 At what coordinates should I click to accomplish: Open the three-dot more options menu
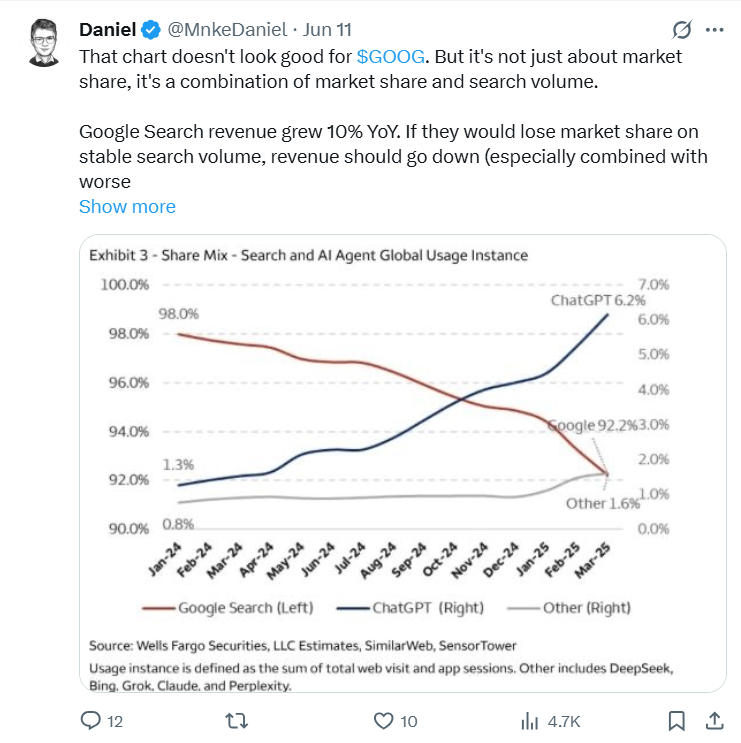coord(714,30)
